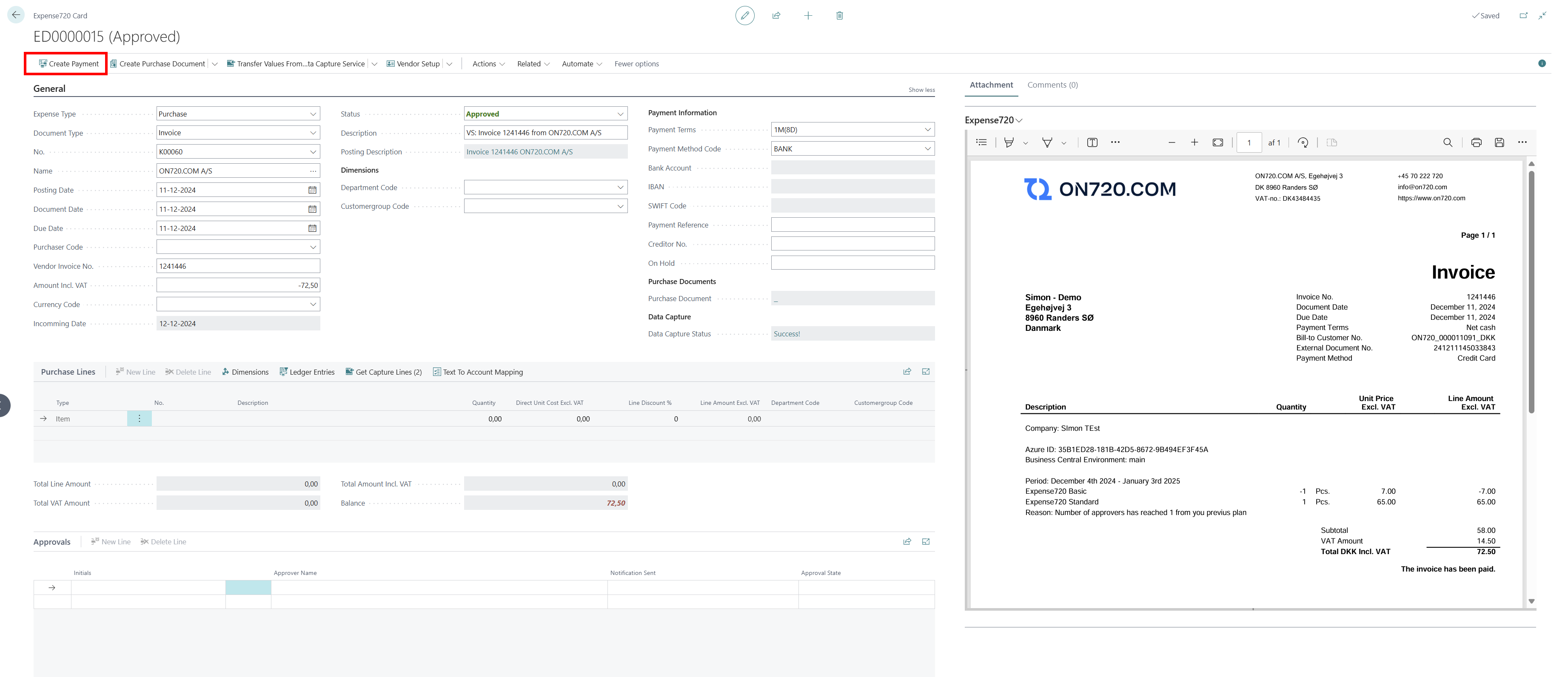Click the Description field

point(545,133)
